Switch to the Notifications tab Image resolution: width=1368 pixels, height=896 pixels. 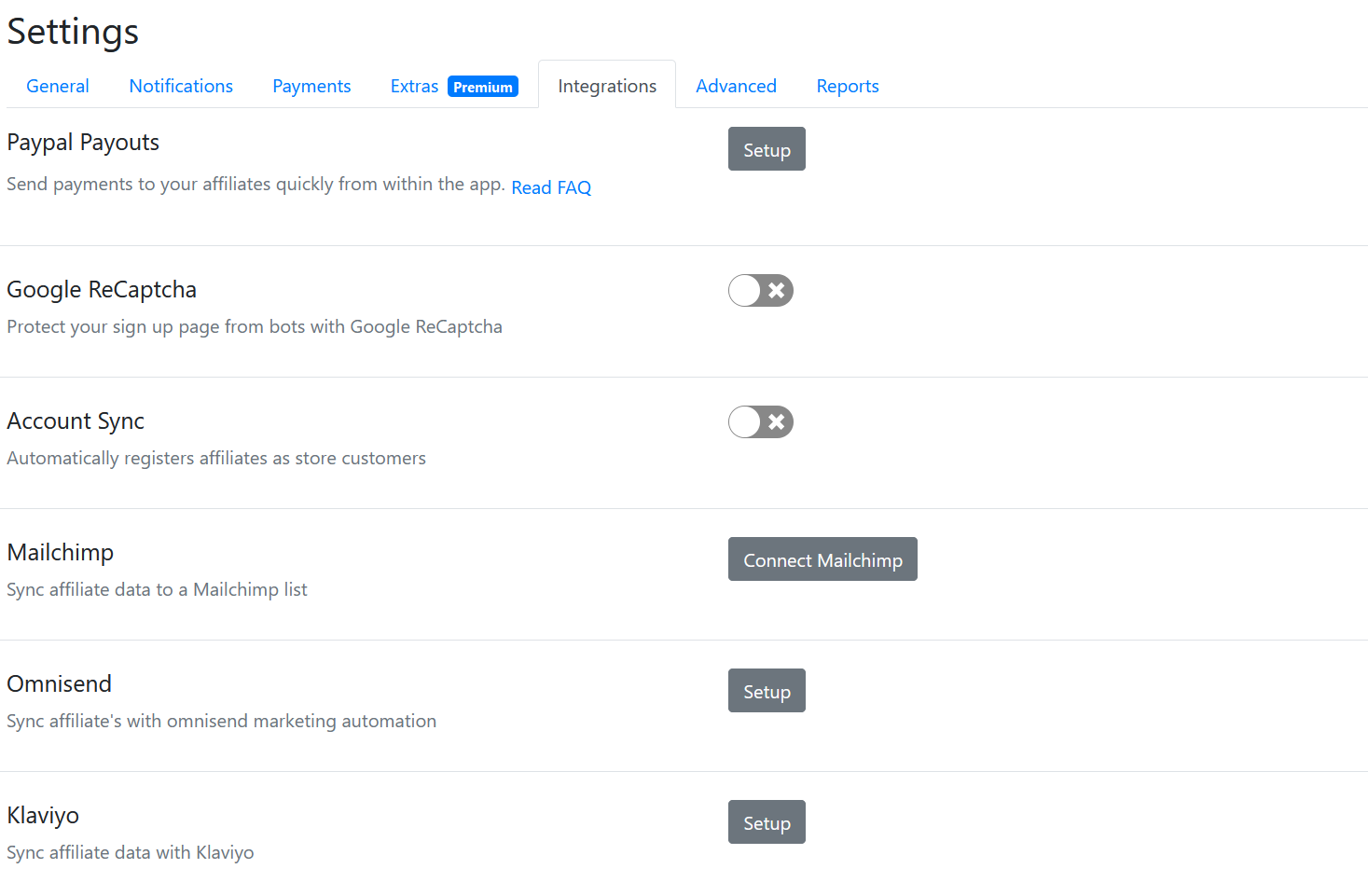pyautogui.click(x=181, y=86)
